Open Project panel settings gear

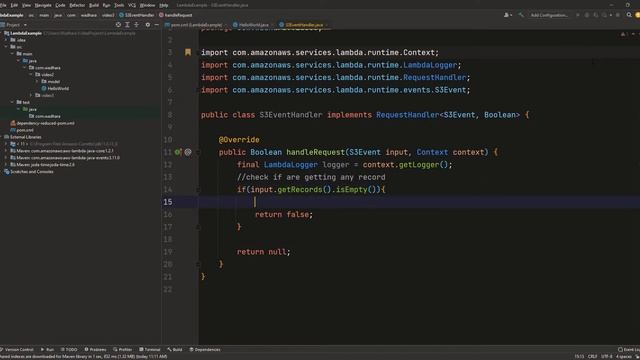click(148, 25)
